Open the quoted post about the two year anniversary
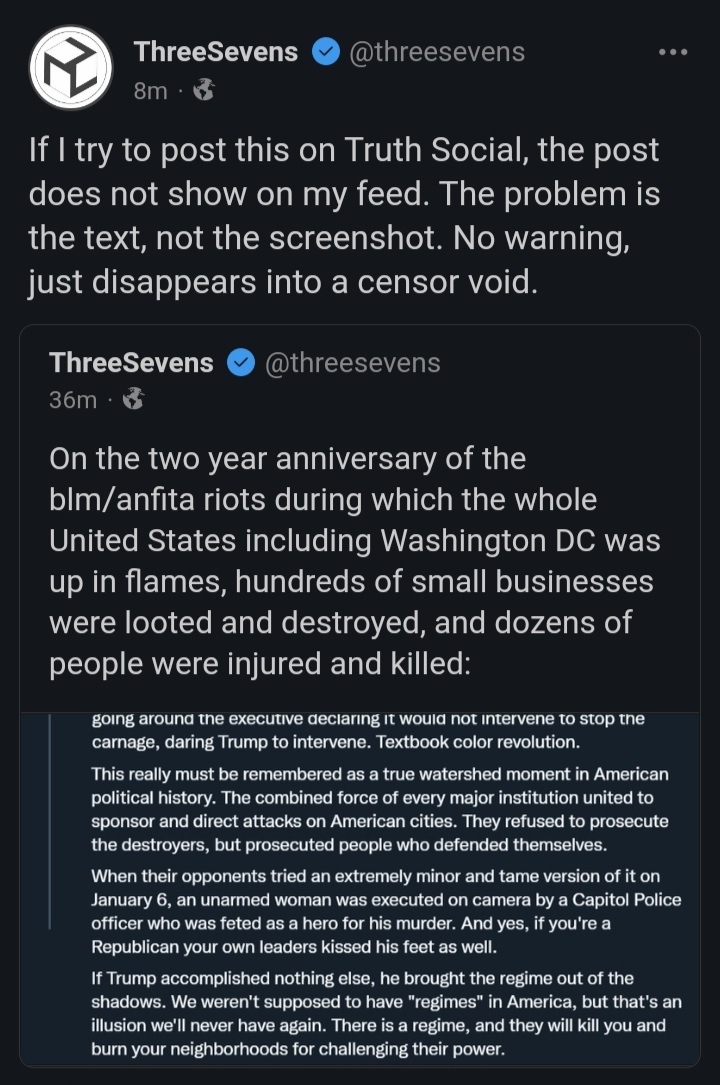 360,695
